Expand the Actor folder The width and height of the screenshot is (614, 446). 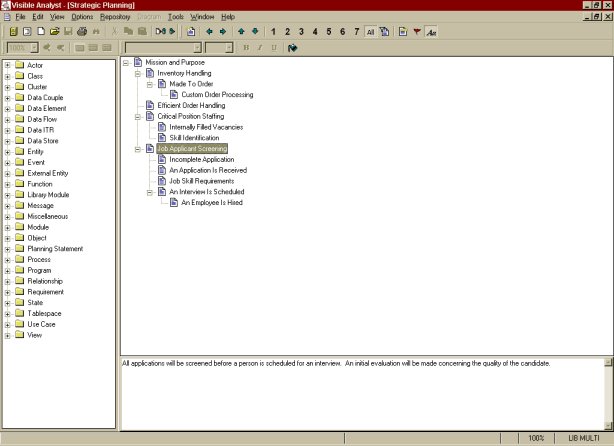pos(7,65)
